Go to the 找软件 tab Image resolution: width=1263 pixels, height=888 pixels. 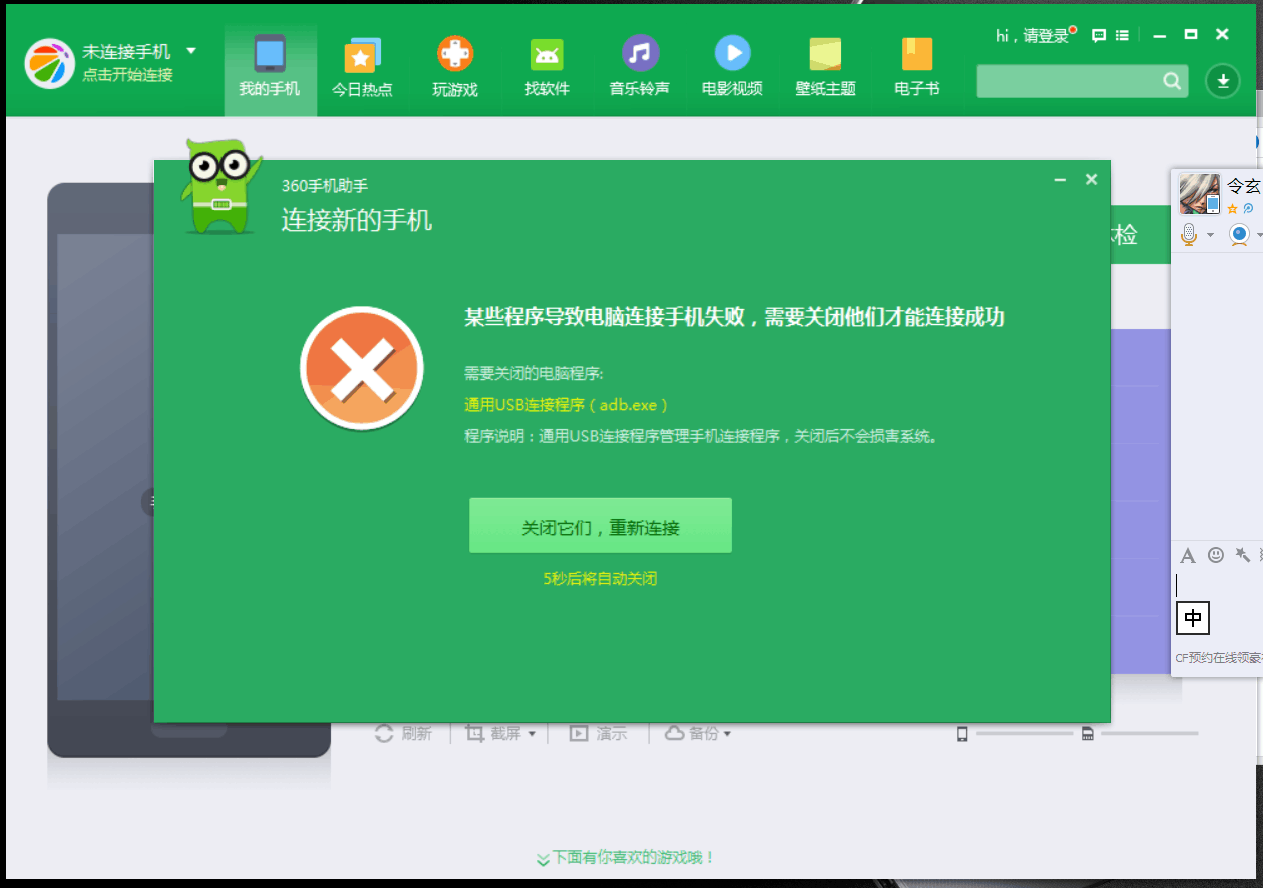tap(547, 68)
